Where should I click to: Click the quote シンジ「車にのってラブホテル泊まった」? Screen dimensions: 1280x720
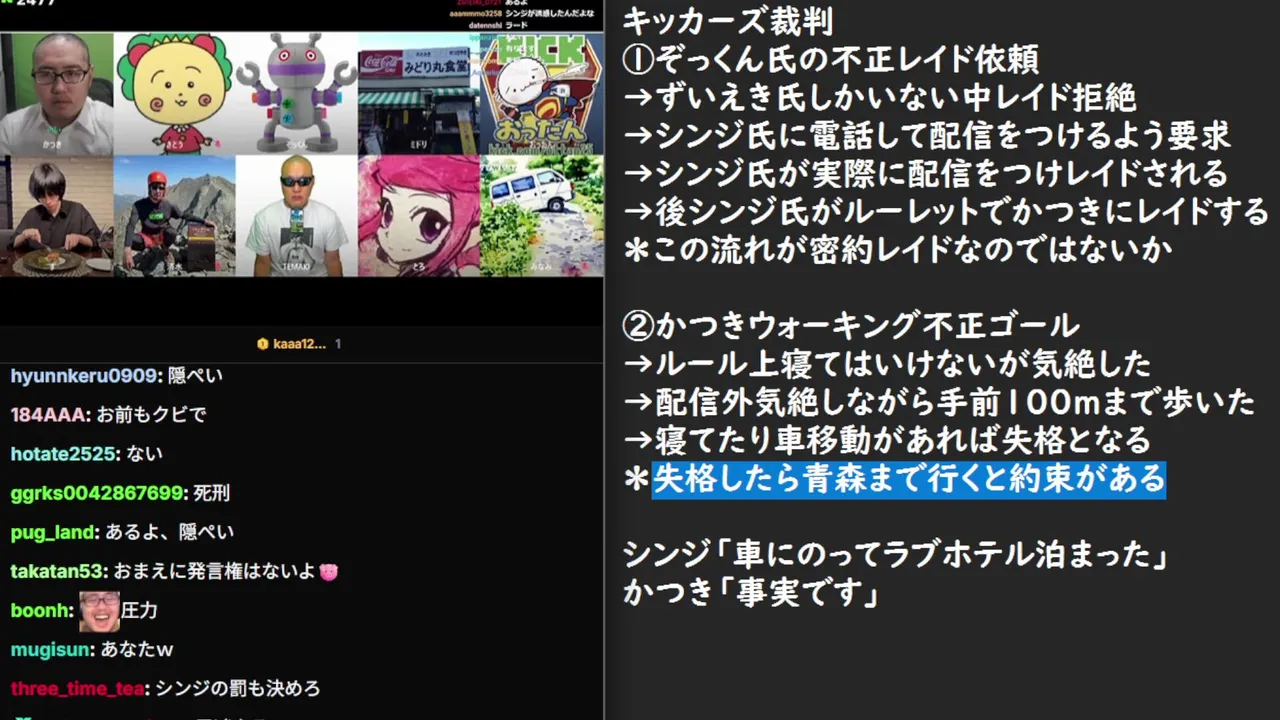(897, 554)
